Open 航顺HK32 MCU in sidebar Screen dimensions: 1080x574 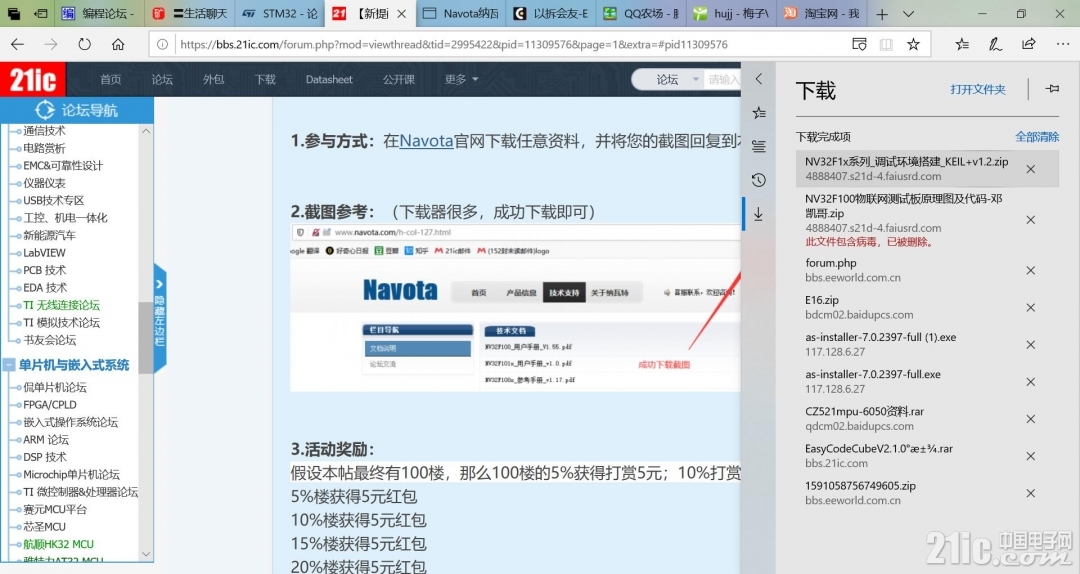[x=59, y=544]
